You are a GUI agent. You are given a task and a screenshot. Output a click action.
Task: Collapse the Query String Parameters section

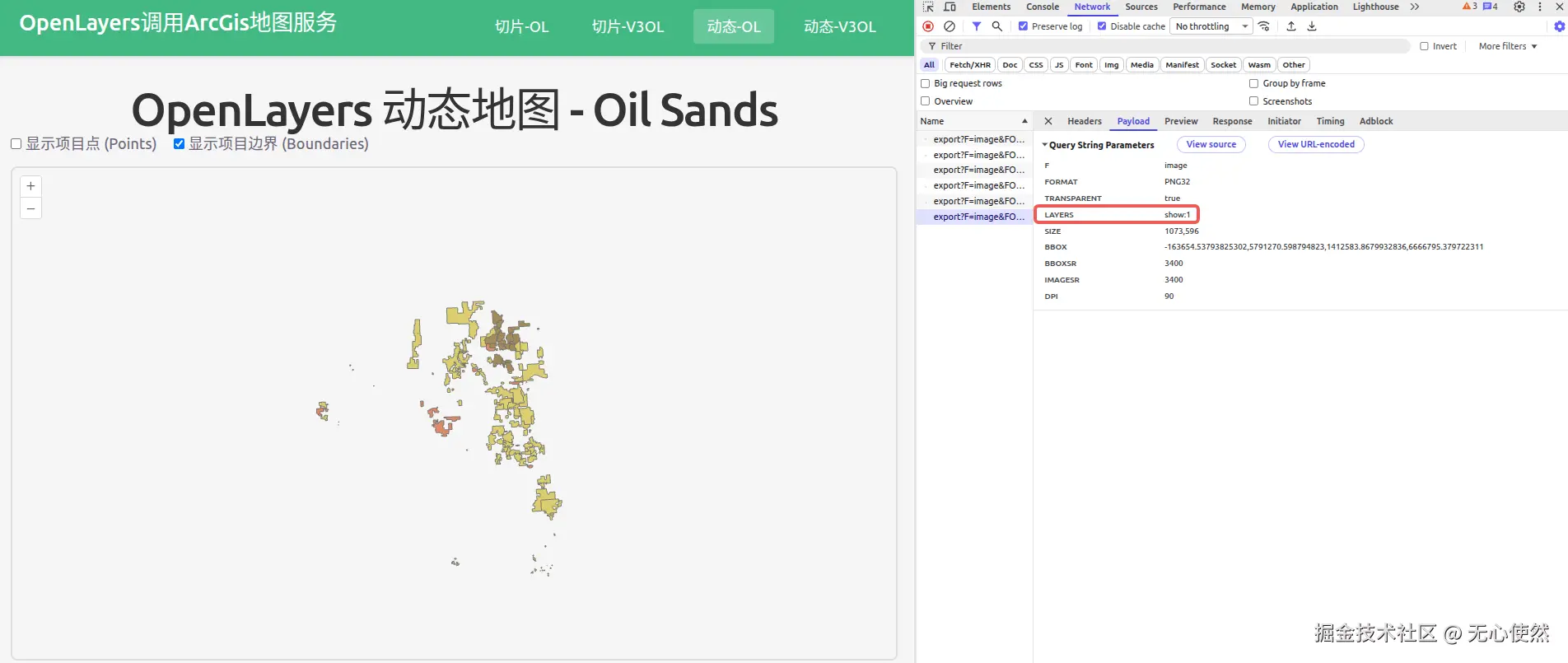point(1099,145)
